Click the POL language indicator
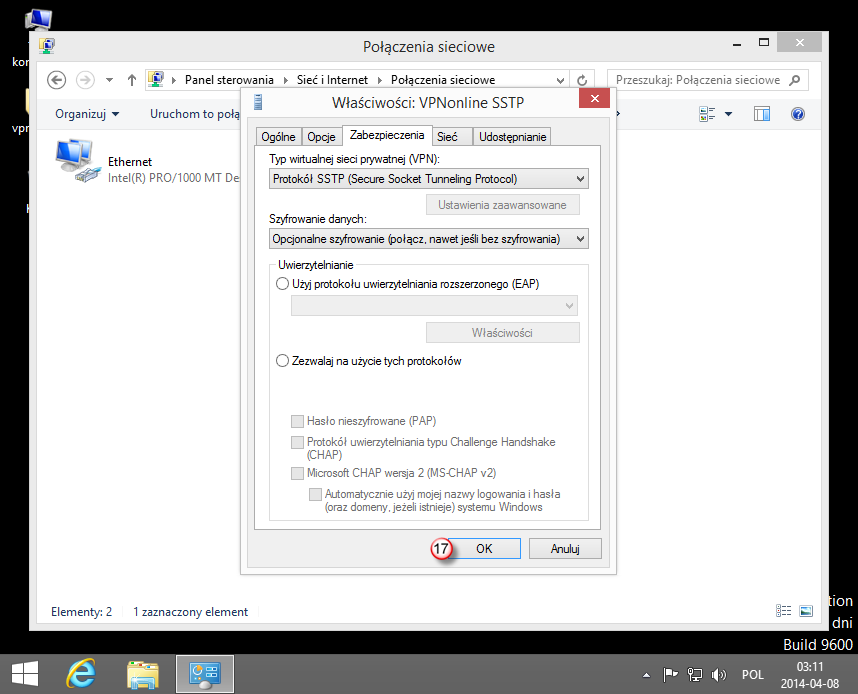The width and height of the screenshot is (858, 694). [752, 675]
